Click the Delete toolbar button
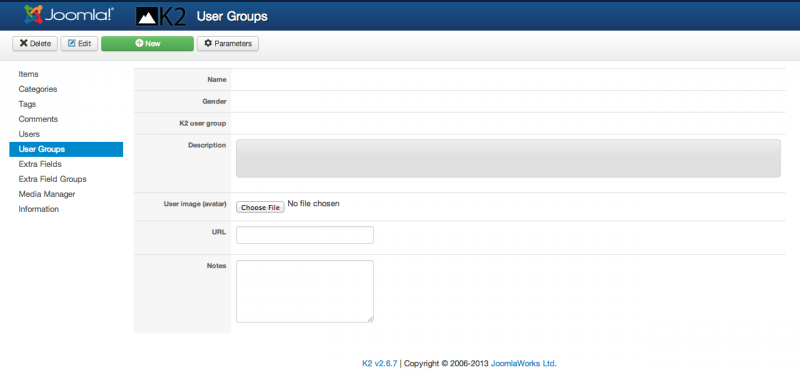This screenshot has height=375, width=800. point(35,43)
